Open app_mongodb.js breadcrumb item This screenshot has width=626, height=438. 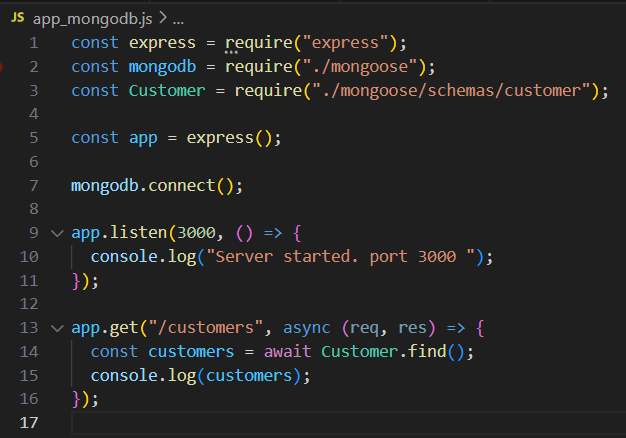click(x=93, y=19)
